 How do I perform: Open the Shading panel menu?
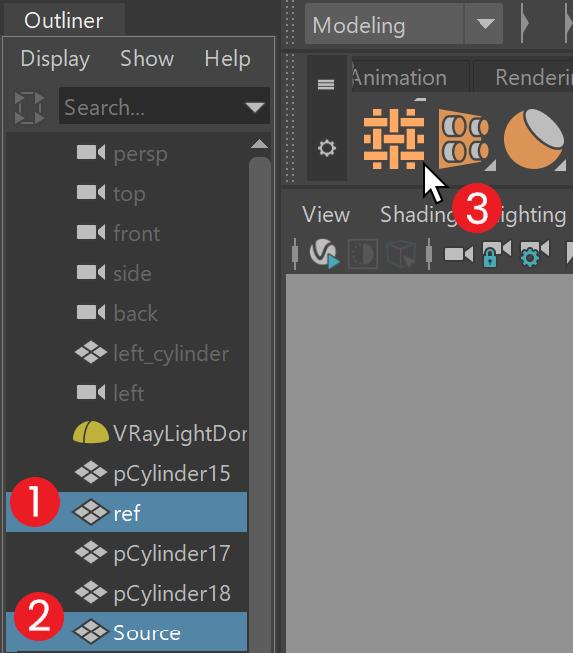pos(419,215)
